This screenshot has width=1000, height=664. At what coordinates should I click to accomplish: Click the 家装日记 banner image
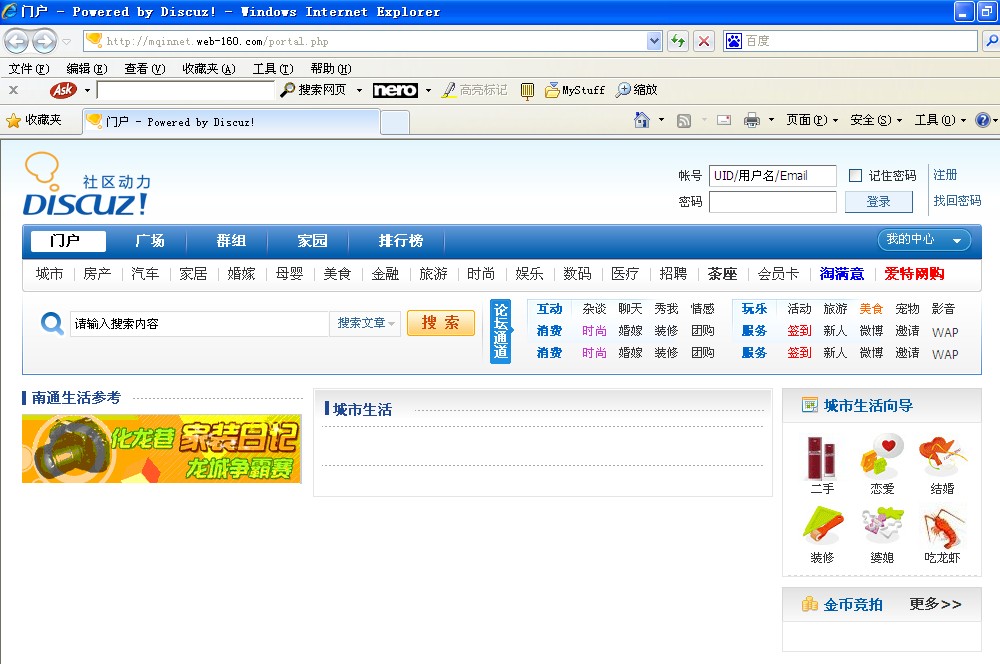[x=162, y=449]
